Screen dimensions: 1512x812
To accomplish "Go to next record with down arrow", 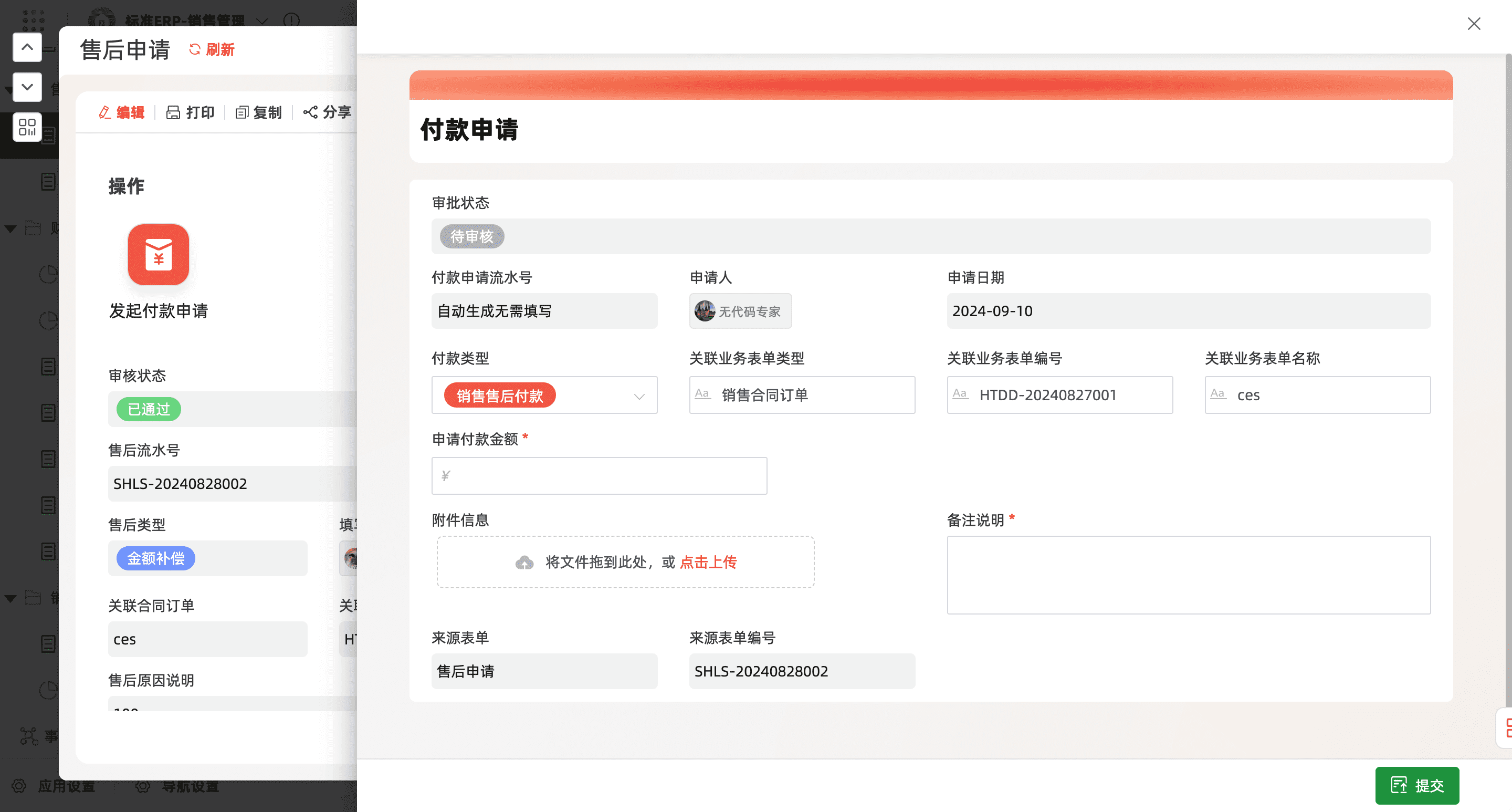I will (27, 87).
